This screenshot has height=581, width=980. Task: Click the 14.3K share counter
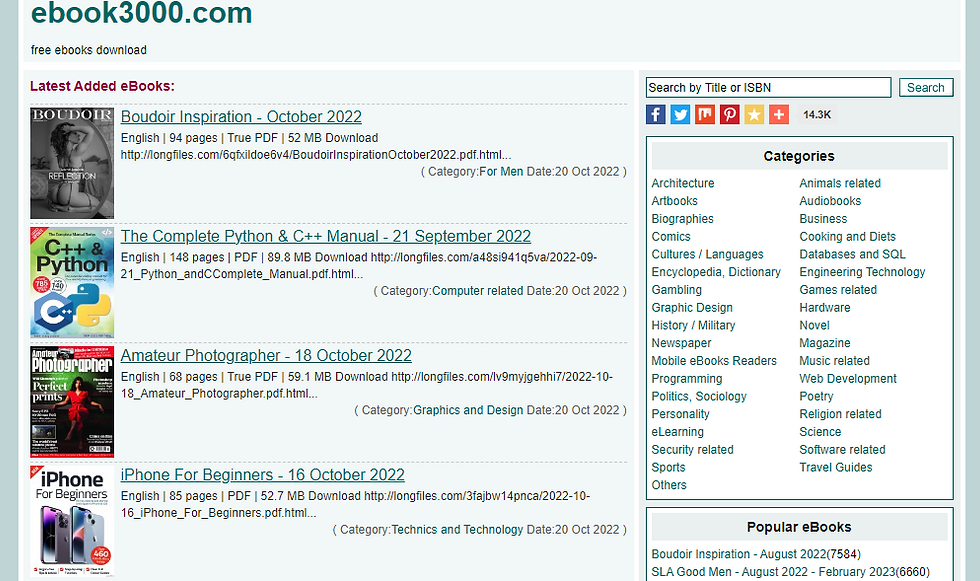[x=817, y=114]
